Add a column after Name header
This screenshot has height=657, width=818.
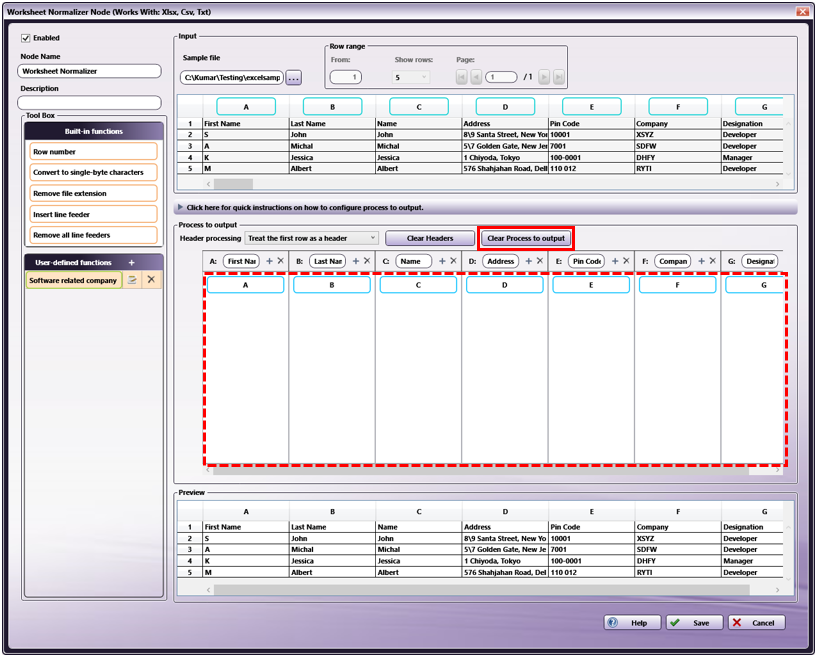tap(442, 261)
